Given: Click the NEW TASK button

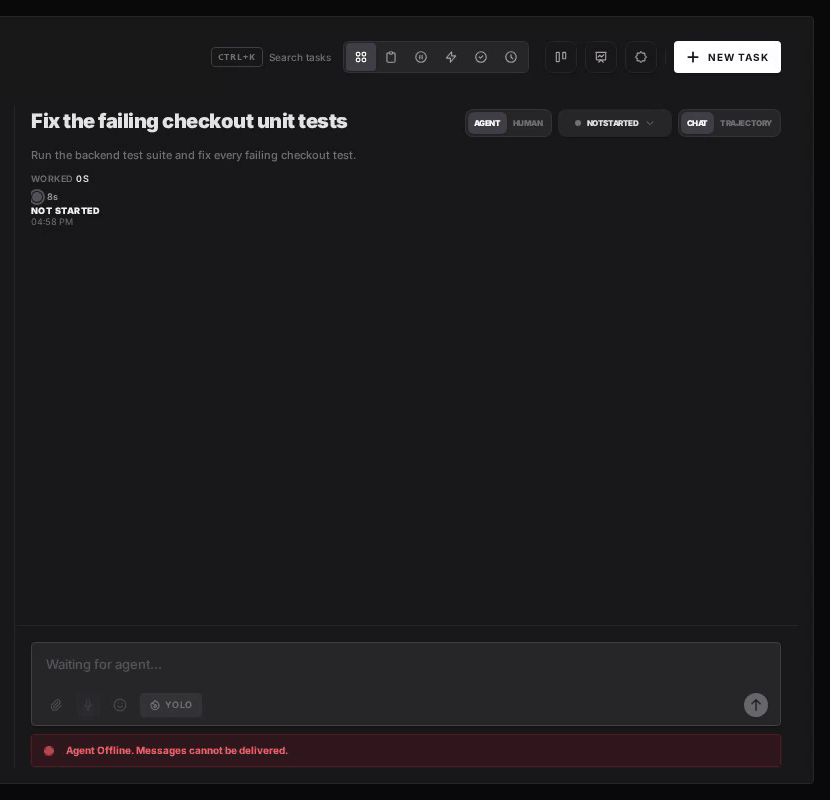Looking at the screenshot, I should [727, 57].
